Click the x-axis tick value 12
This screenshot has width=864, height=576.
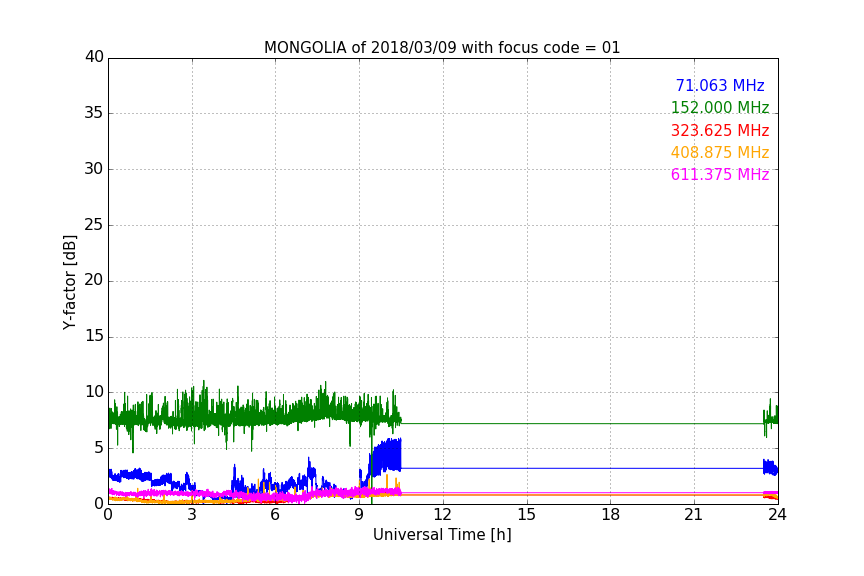442,515
